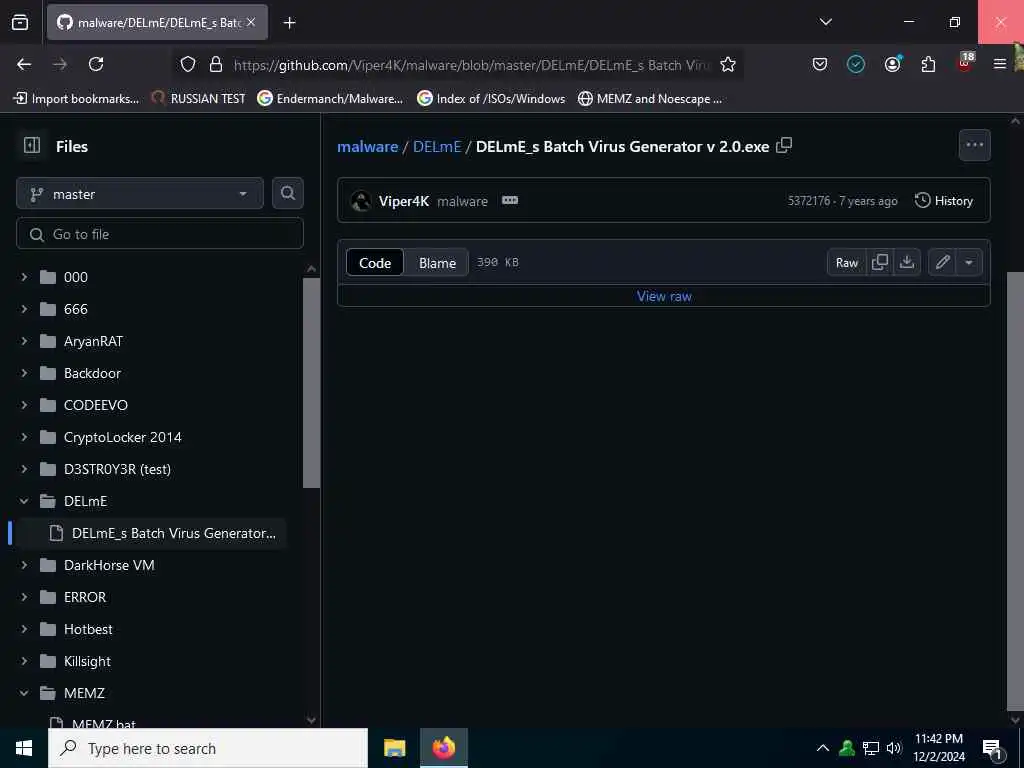Open a new browser tab
This screenshot has height=768, width=1024.
click(289, 23)
